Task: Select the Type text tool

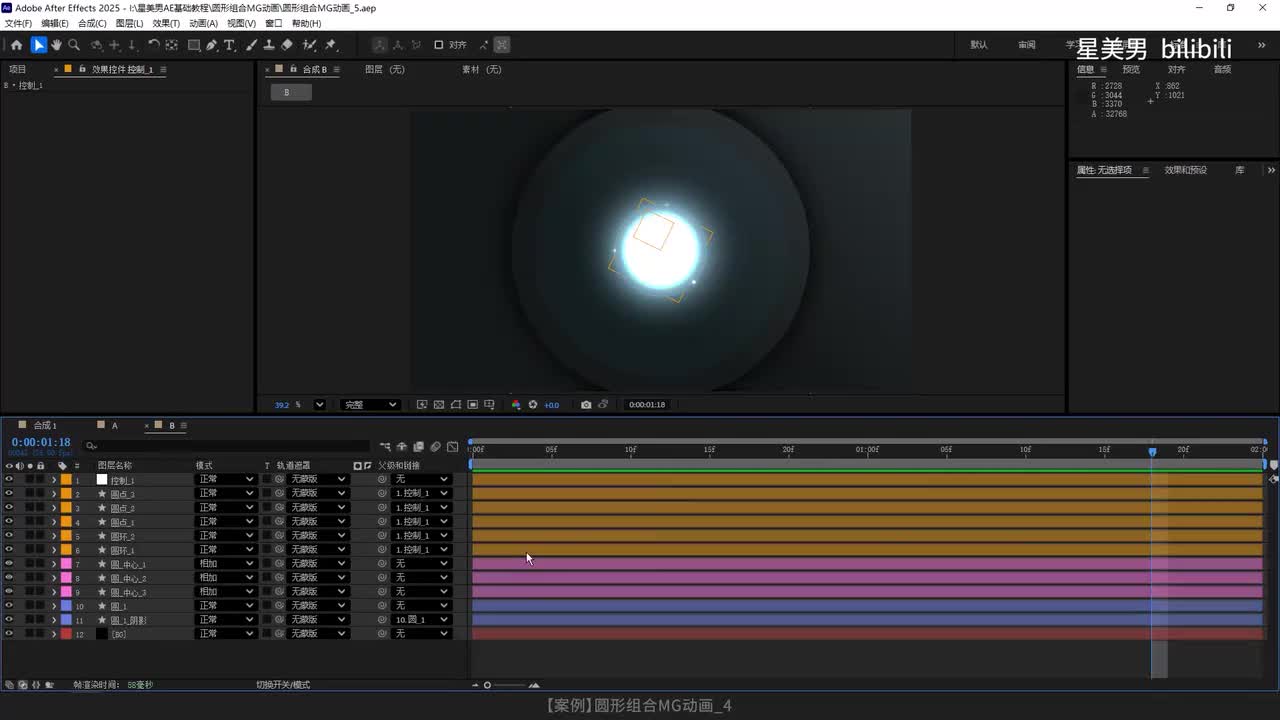Action: (x=229, y=45)
